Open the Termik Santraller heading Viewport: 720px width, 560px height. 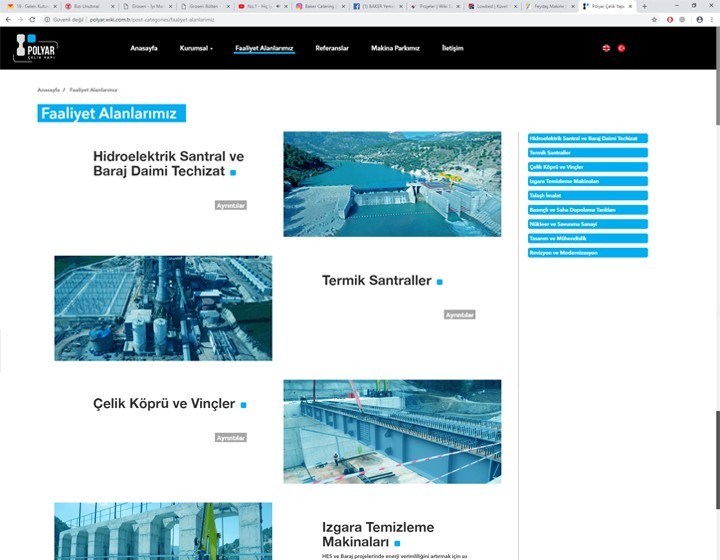tap(377, 280)
